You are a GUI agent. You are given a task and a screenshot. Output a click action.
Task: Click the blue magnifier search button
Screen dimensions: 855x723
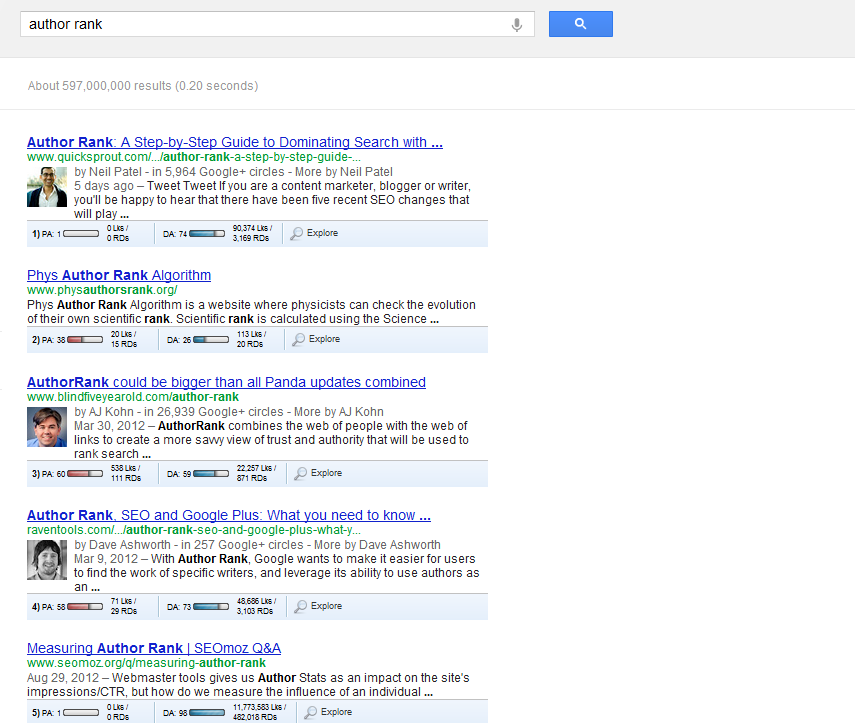581,24
